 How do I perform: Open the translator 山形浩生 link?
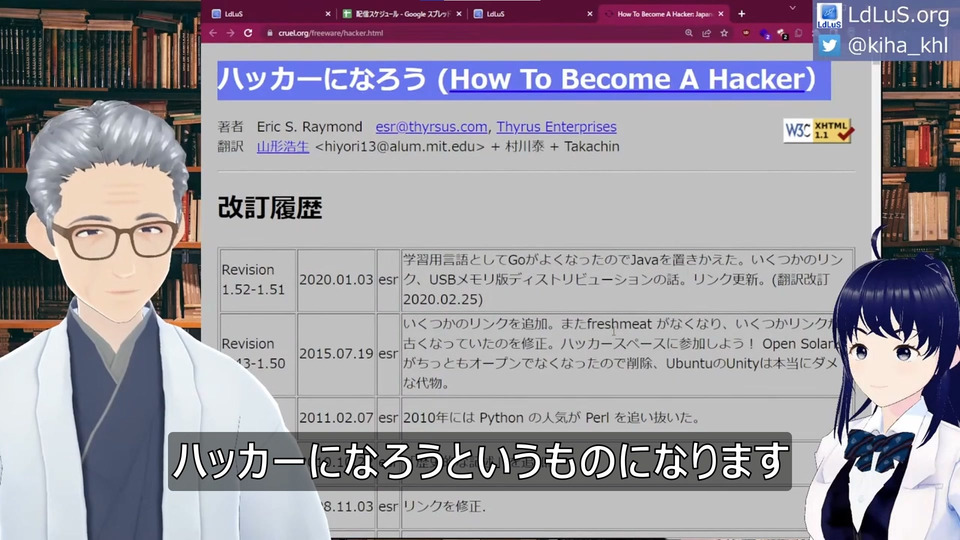(283, 146)
